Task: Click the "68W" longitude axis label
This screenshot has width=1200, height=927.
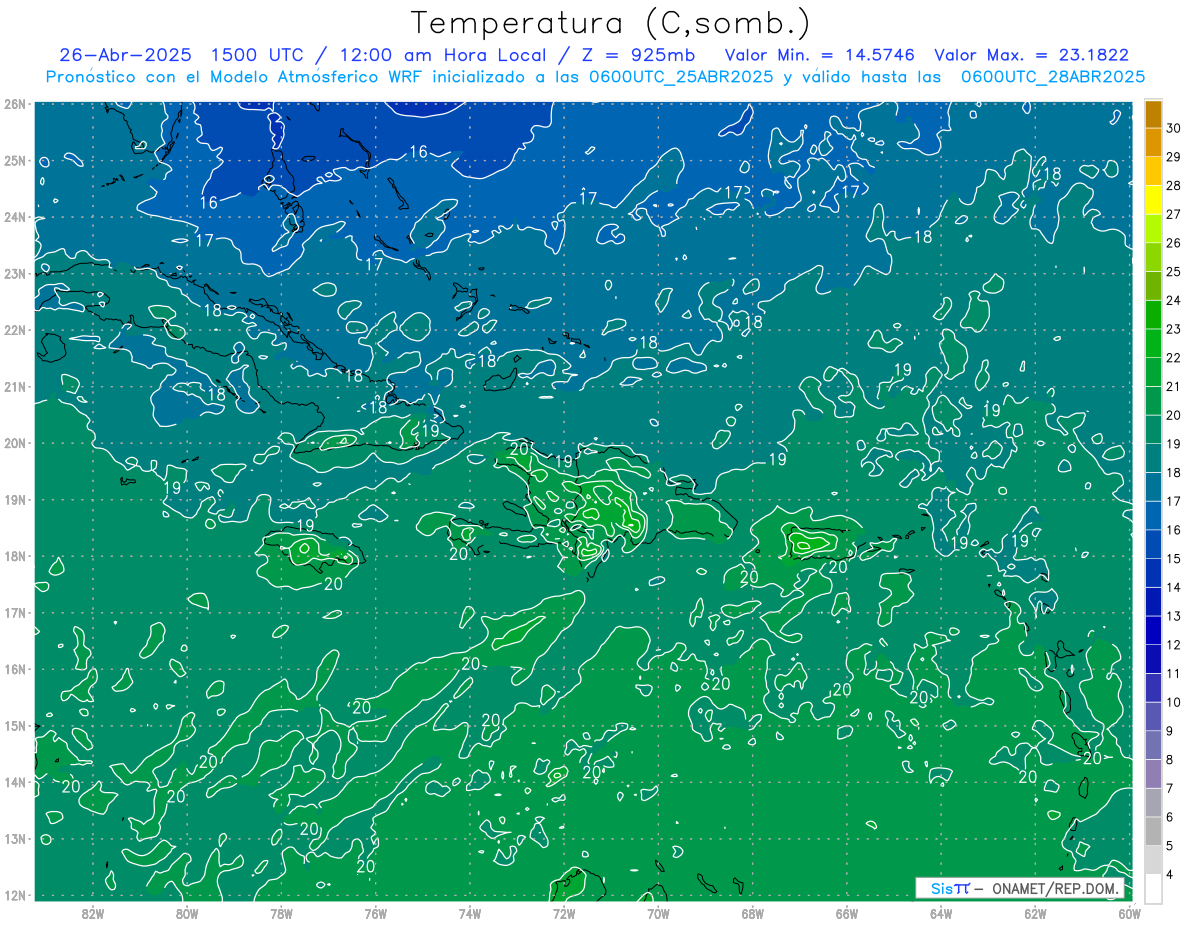Action: point(753,913)
